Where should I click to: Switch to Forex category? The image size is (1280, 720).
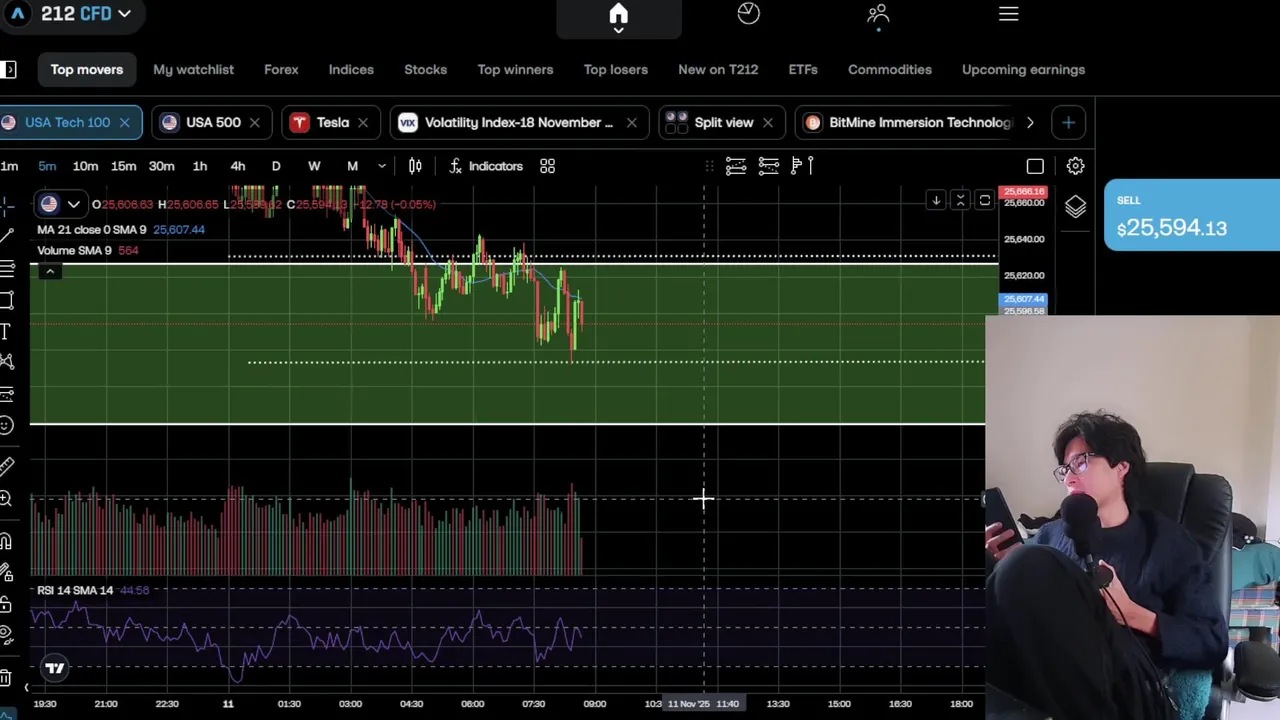[281, 70]
